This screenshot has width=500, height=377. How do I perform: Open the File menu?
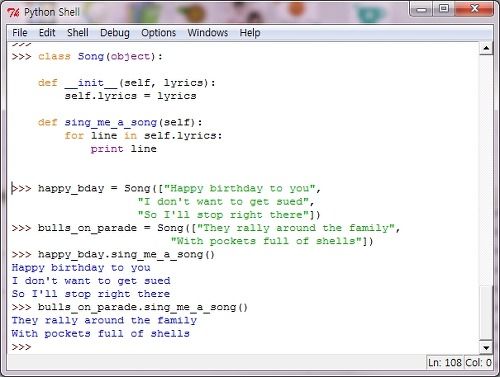(x=20, y=33)
